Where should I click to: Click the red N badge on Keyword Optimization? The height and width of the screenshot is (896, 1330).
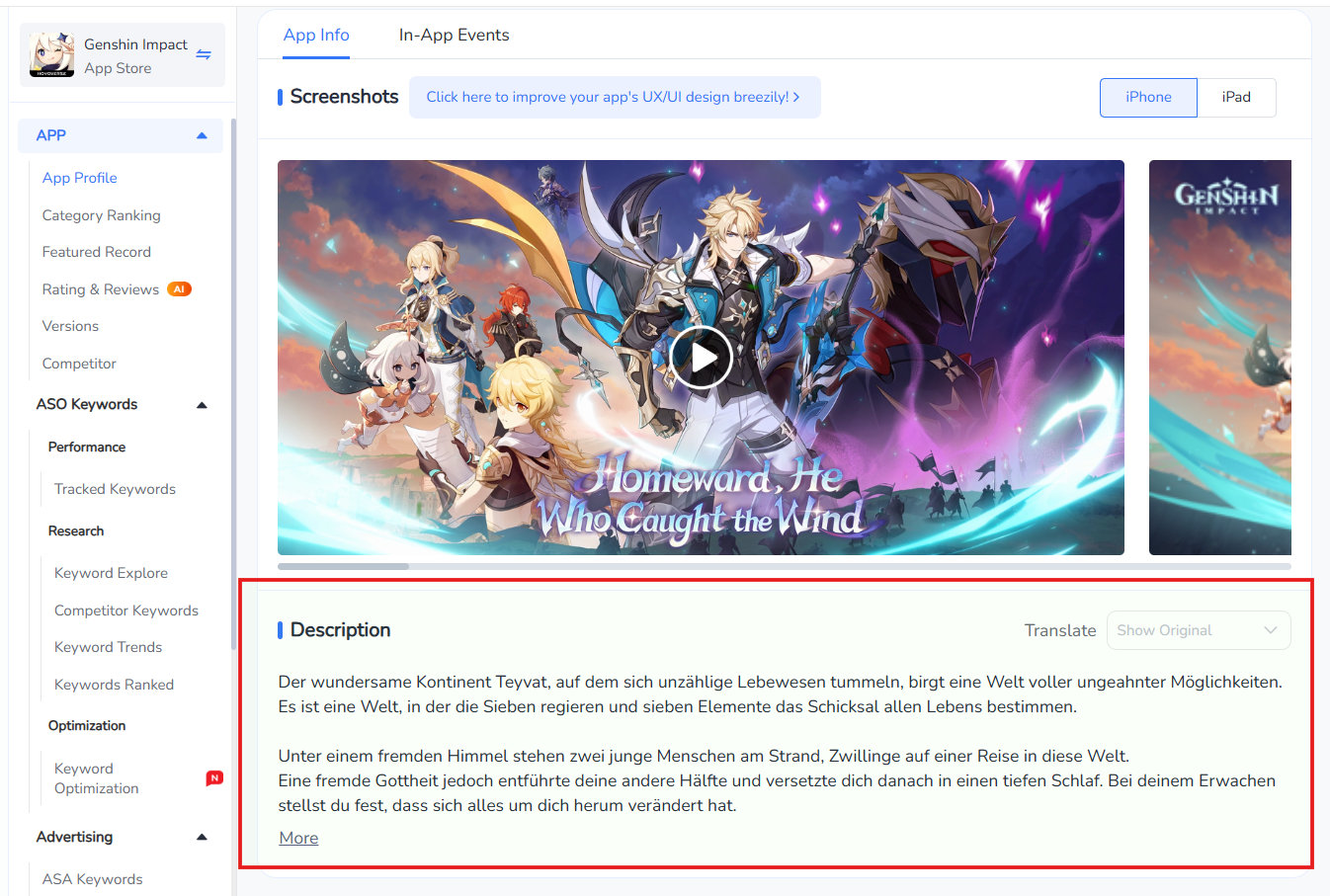click(214, 778)
